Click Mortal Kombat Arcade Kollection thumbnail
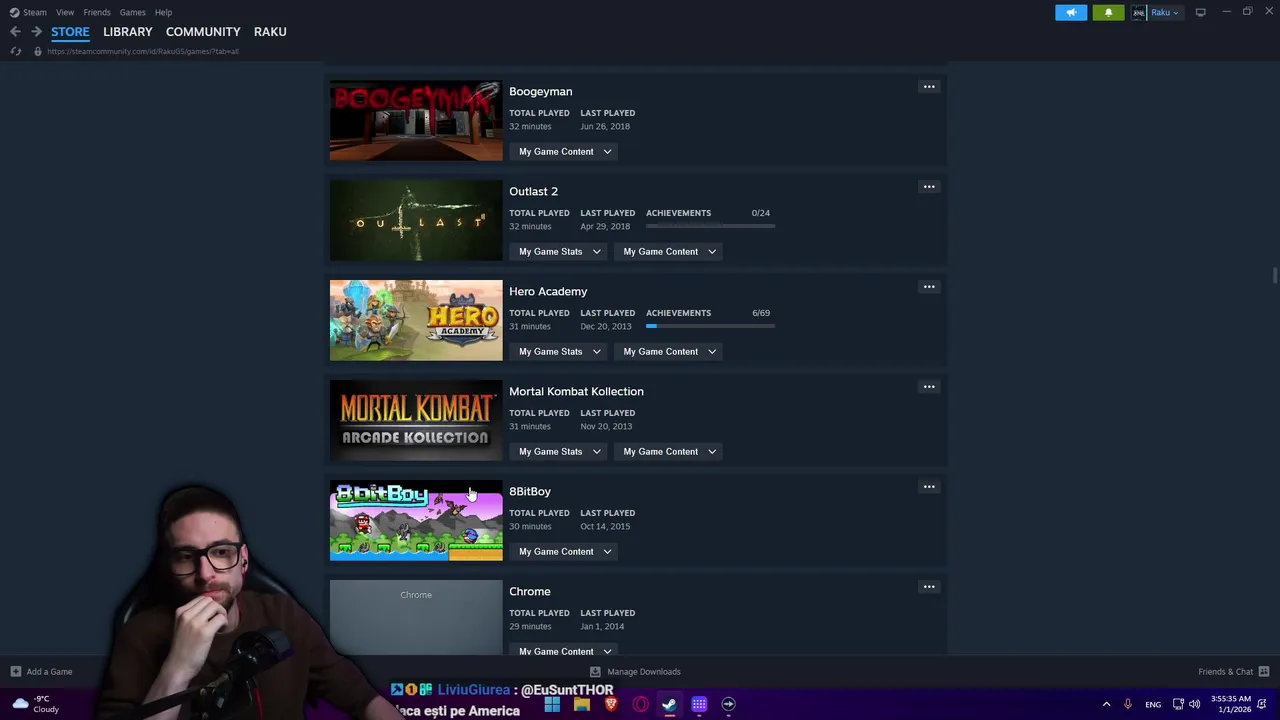 point(416,420)
